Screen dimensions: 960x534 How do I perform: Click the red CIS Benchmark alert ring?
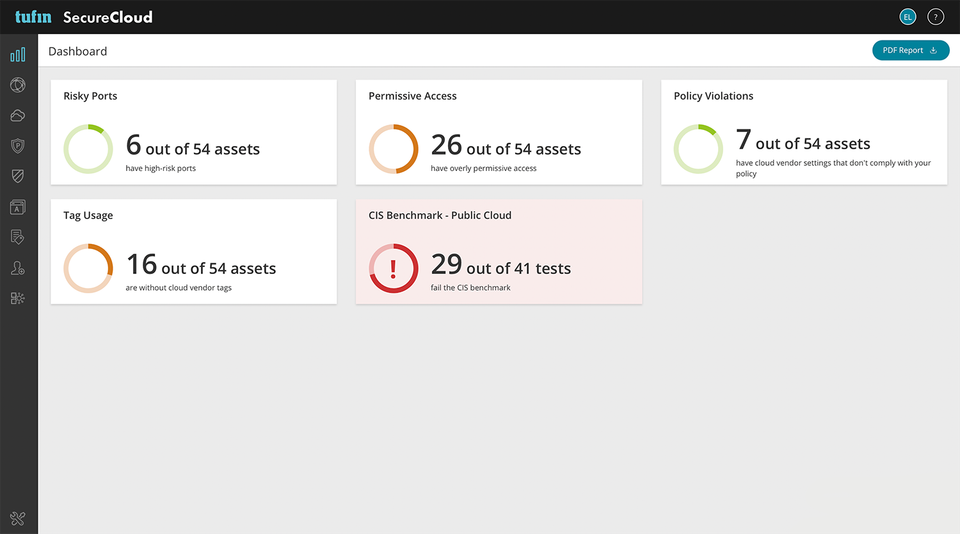pyautogui.click(x=393, y=268)
